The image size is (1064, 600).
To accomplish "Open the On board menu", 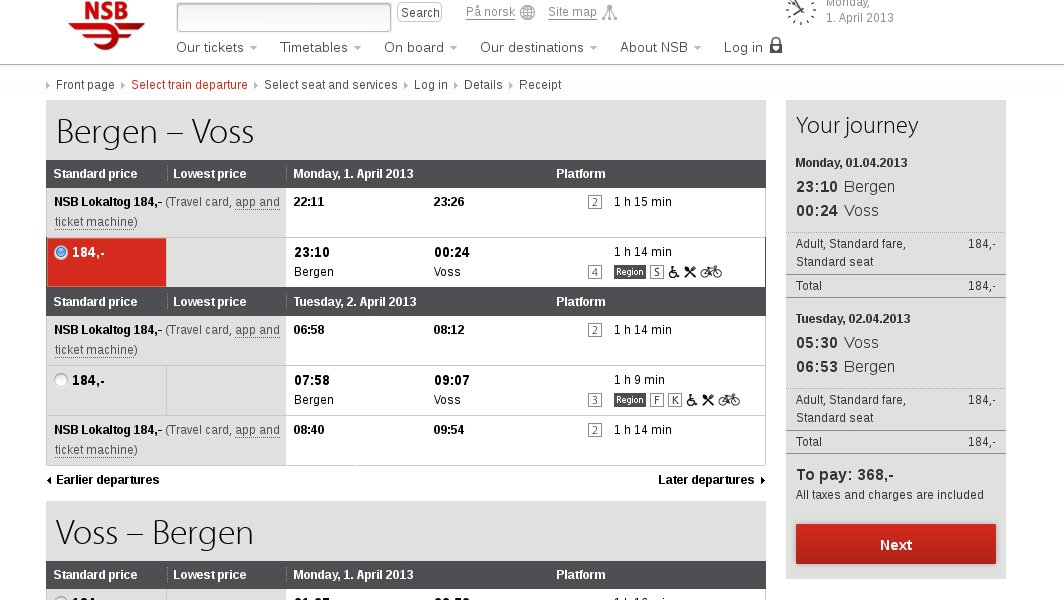I will tap(420, 47).
